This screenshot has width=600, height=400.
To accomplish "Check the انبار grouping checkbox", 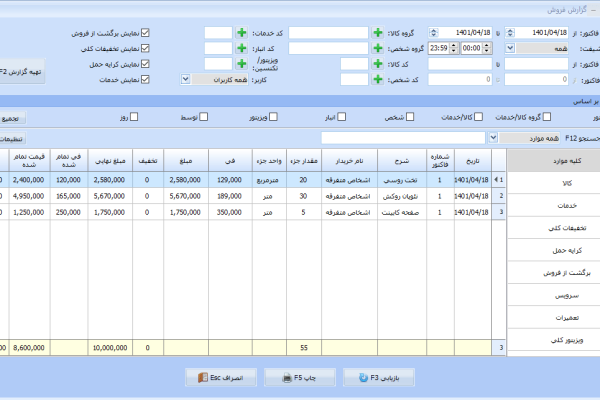I will (342, 117).
